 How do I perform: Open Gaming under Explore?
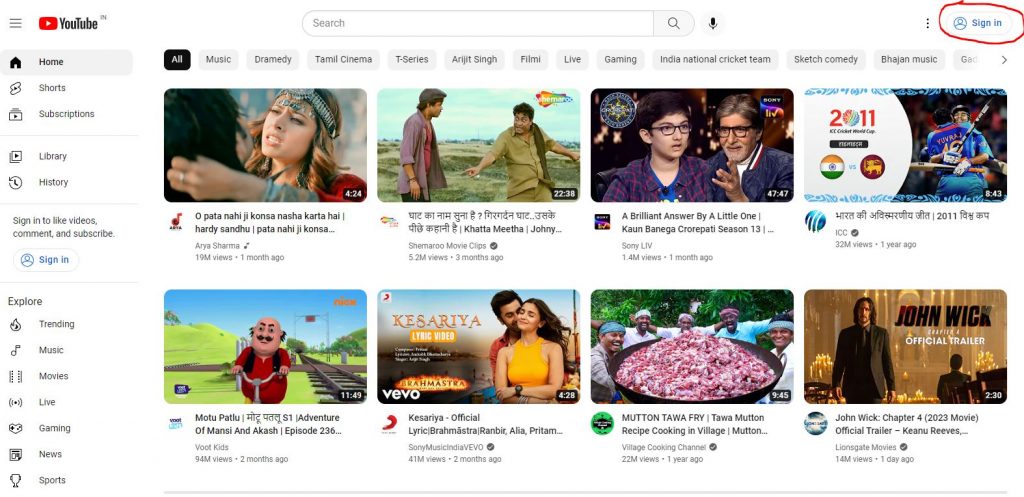tap(66, 429)
